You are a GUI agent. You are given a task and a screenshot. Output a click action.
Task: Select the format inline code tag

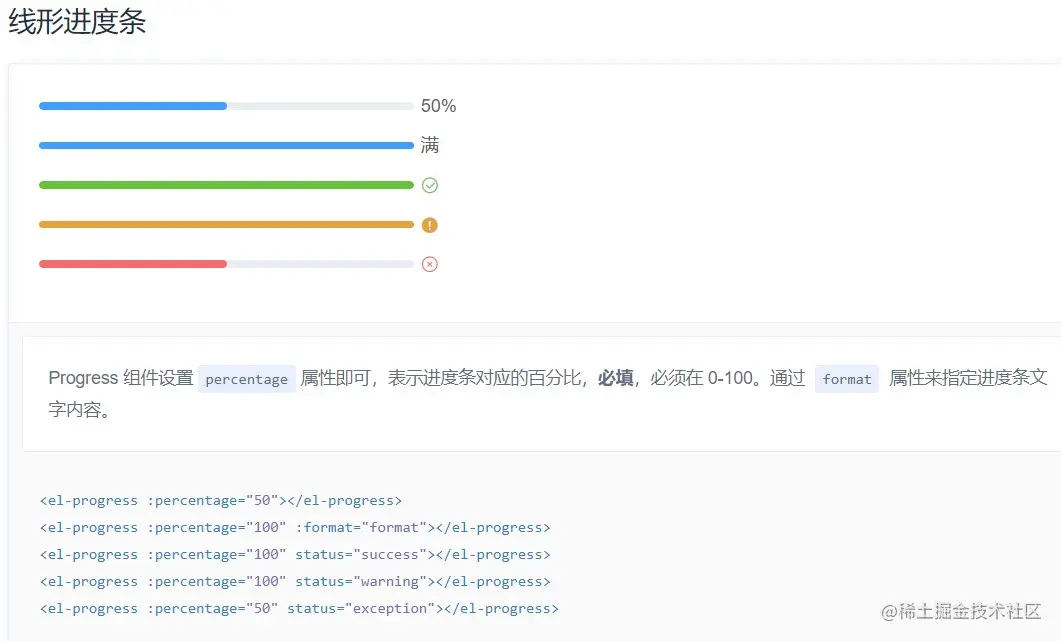click(846, 379)
